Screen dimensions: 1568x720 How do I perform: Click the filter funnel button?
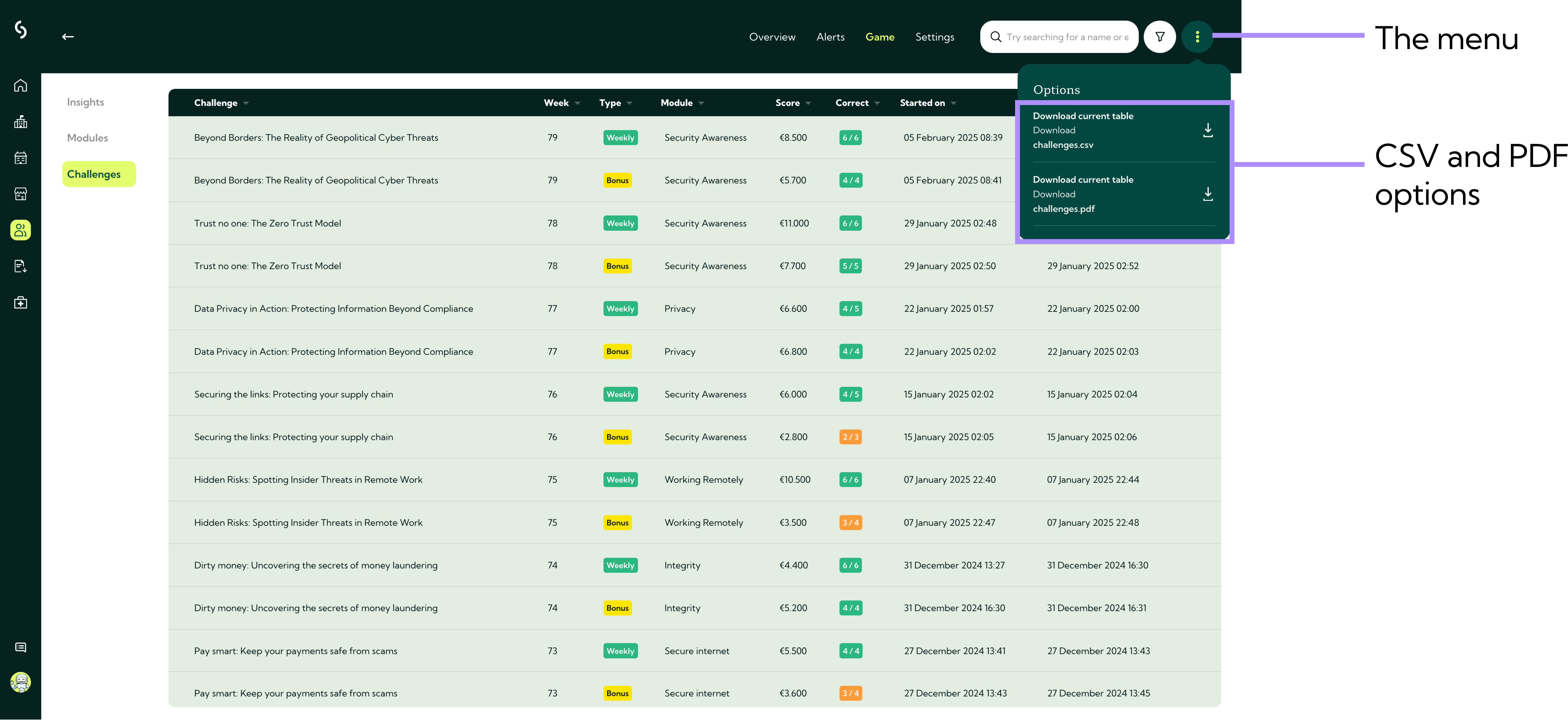[1160, 37]
